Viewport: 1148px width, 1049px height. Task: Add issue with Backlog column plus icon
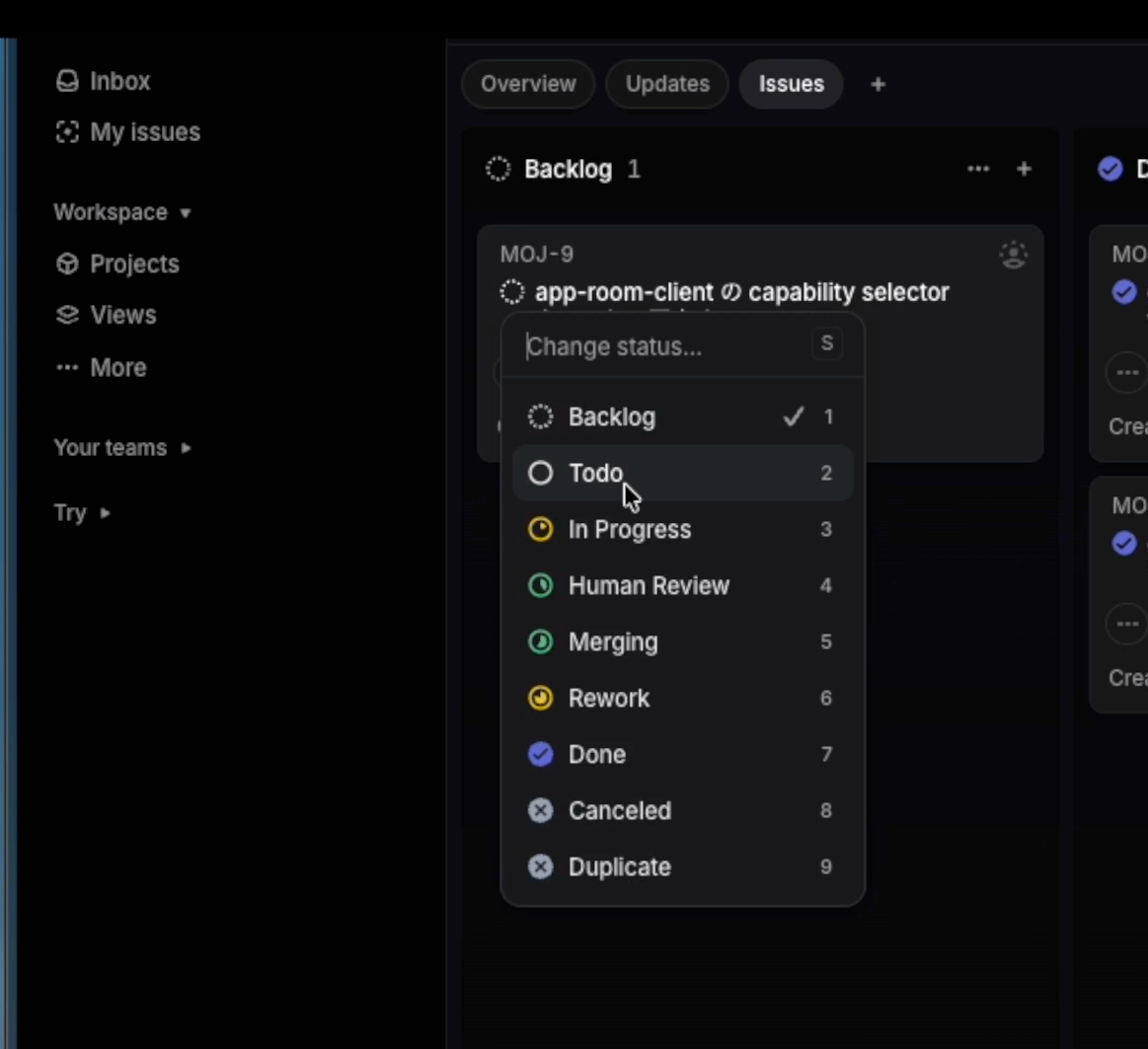pyautogui.click(x=1025, y=169)
